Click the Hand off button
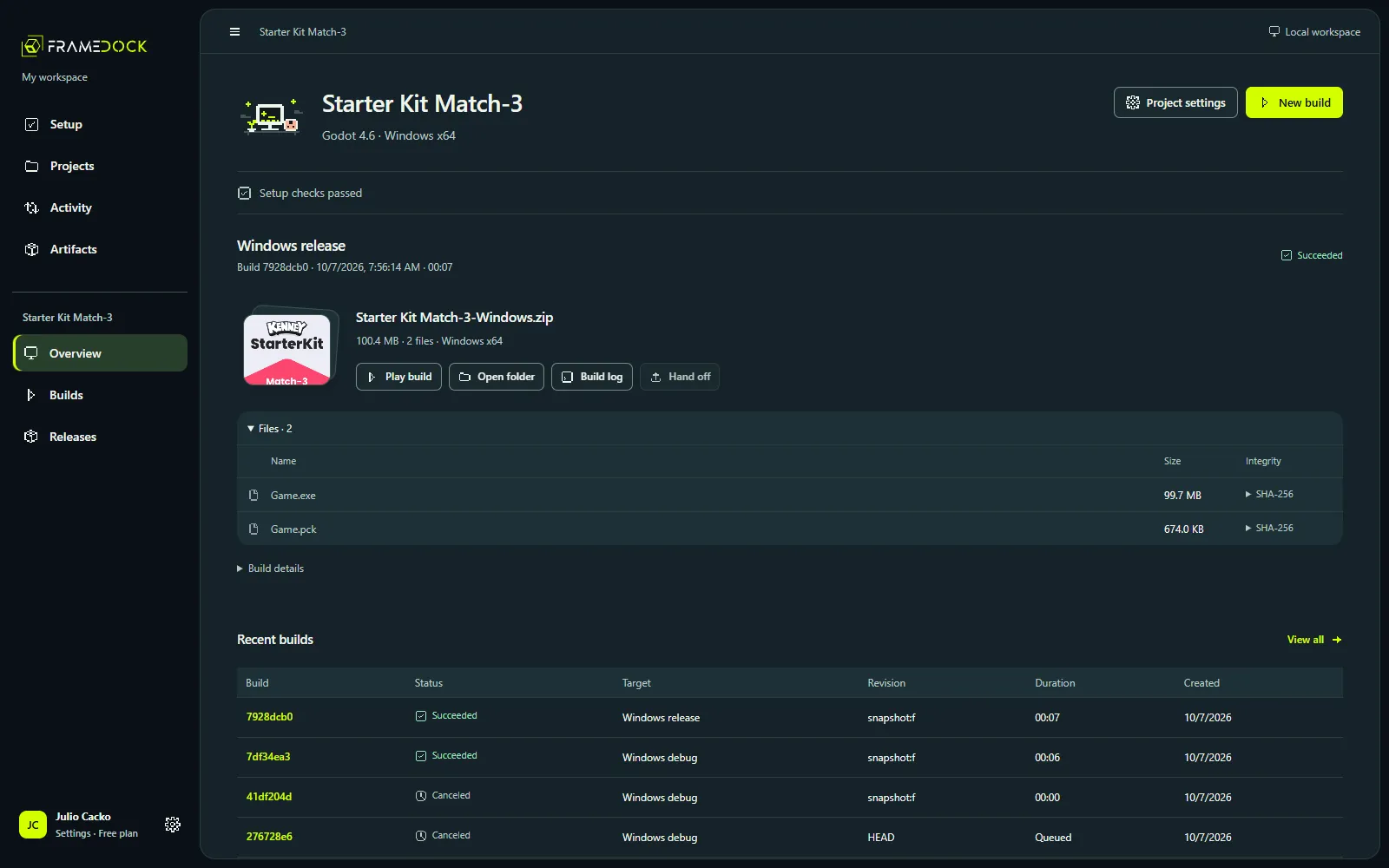Screen dimensions: 1389x868 [680, 377]
